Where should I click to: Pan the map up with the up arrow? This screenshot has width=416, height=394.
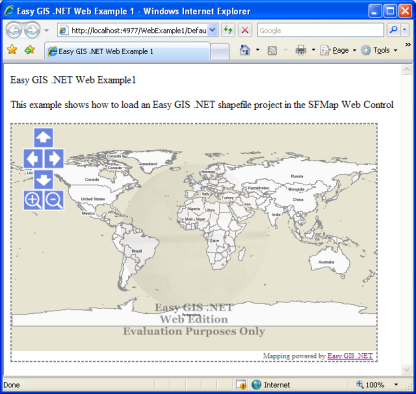43,137
